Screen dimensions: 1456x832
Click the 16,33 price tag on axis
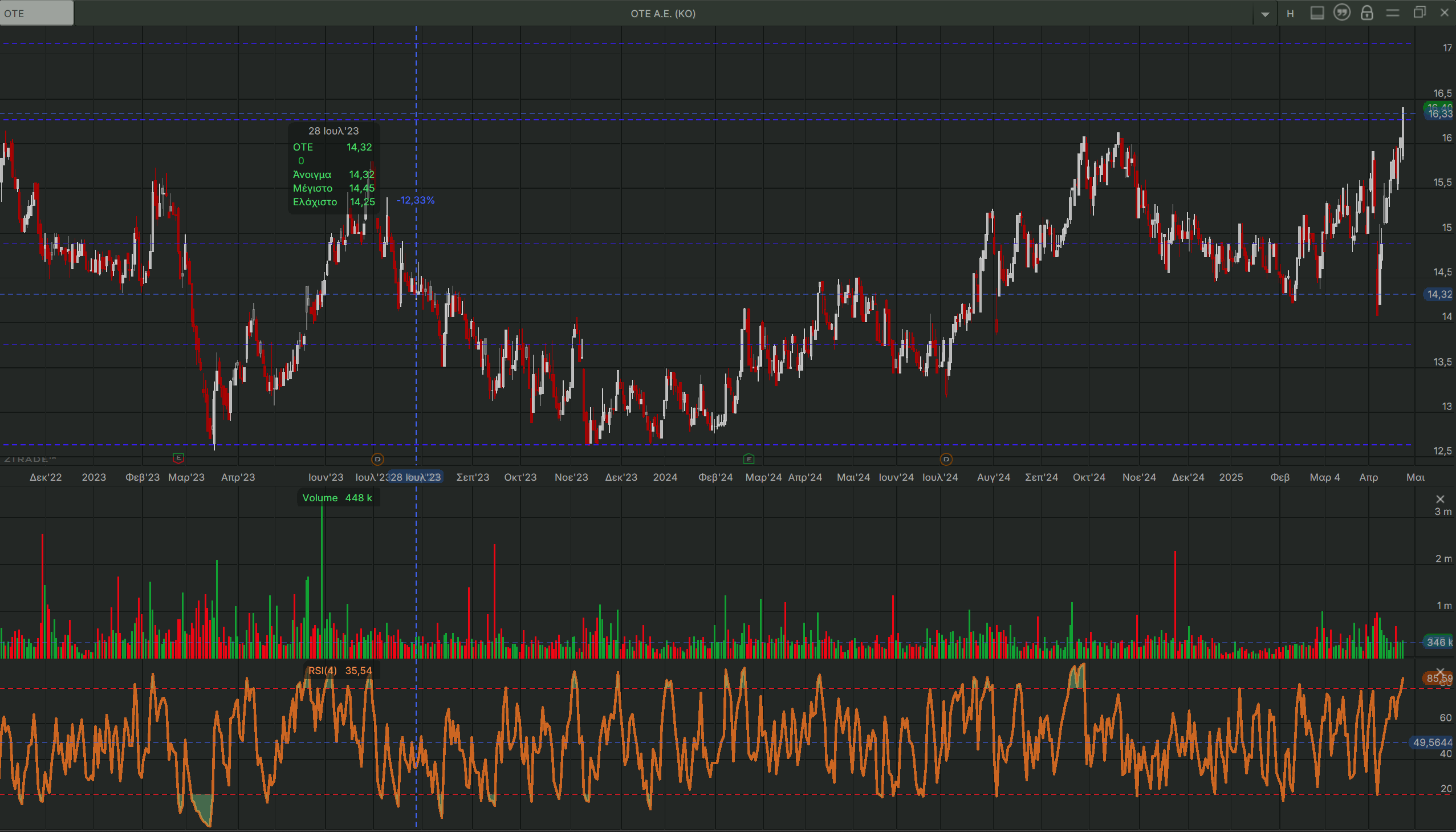pyautogui.click(x=1439, y=113)
